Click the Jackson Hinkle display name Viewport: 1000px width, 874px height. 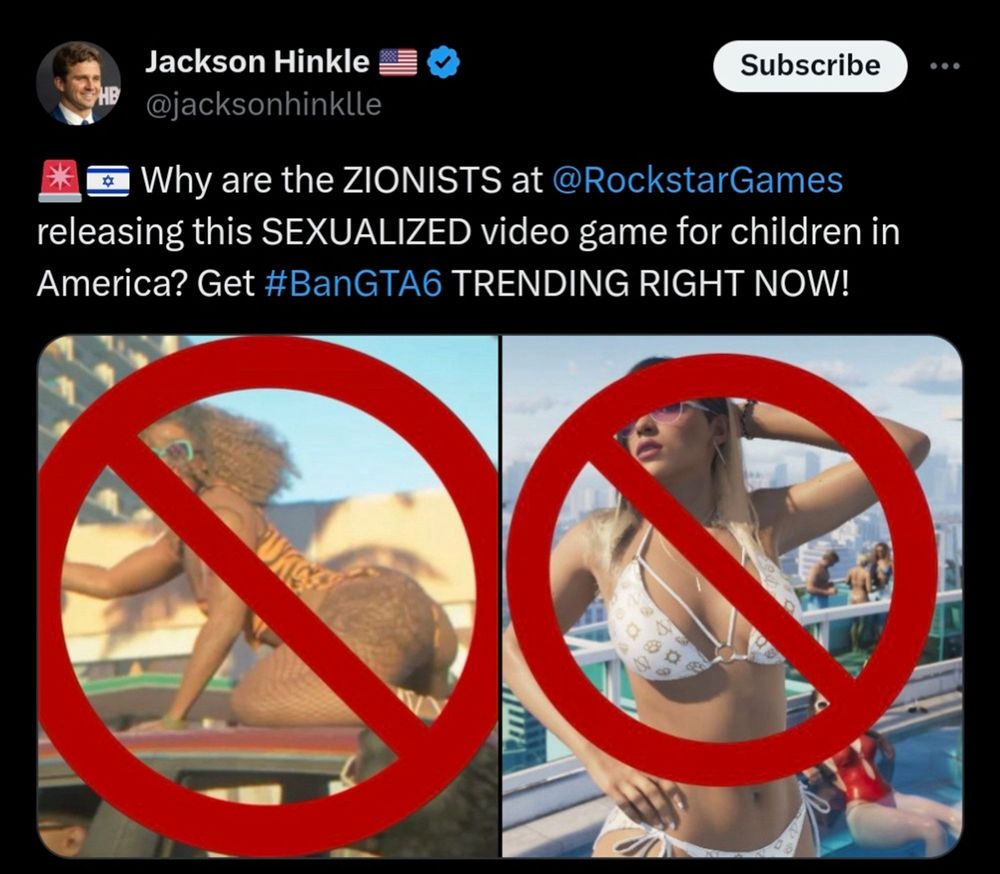pyautogui.click(x=257, y=62)
